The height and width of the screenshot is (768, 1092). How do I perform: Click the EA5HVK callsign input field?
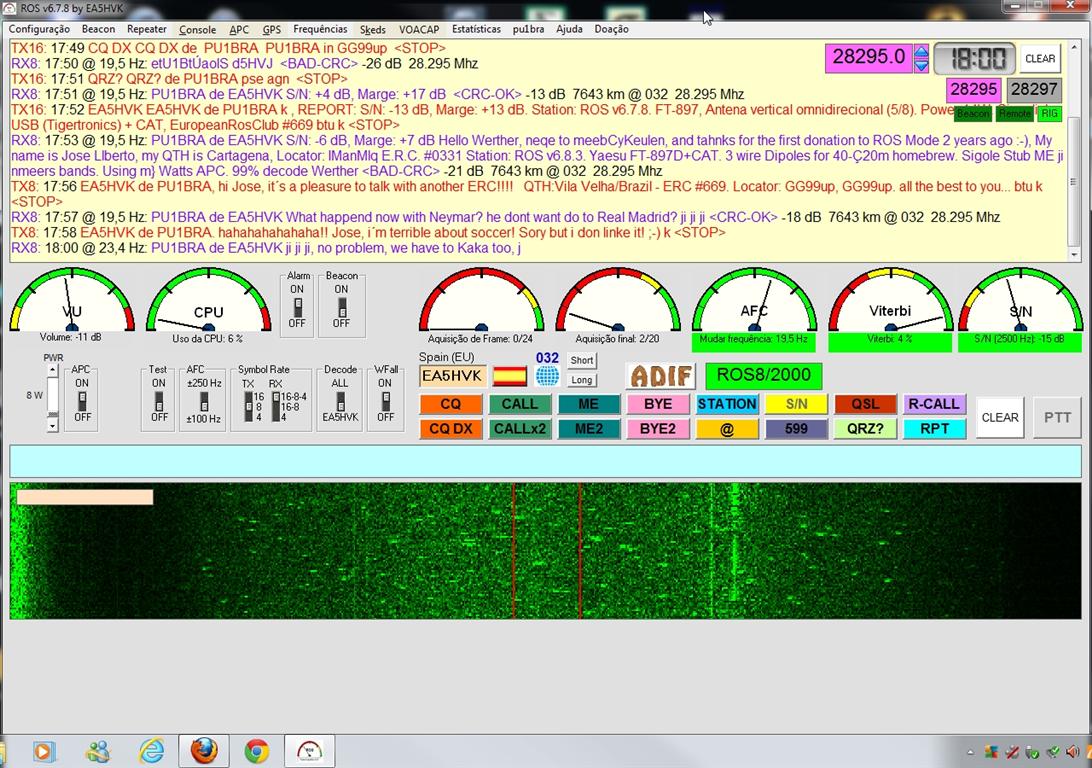tap(453, 376)
